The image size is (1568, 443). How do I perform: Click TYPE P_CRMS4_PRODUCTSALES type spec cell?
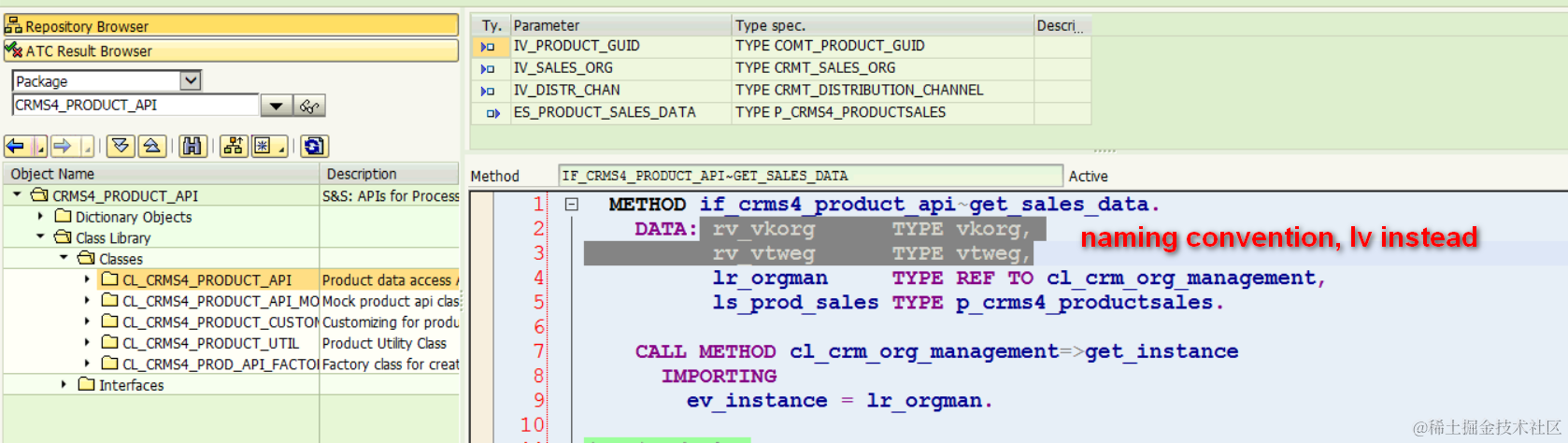883,112
